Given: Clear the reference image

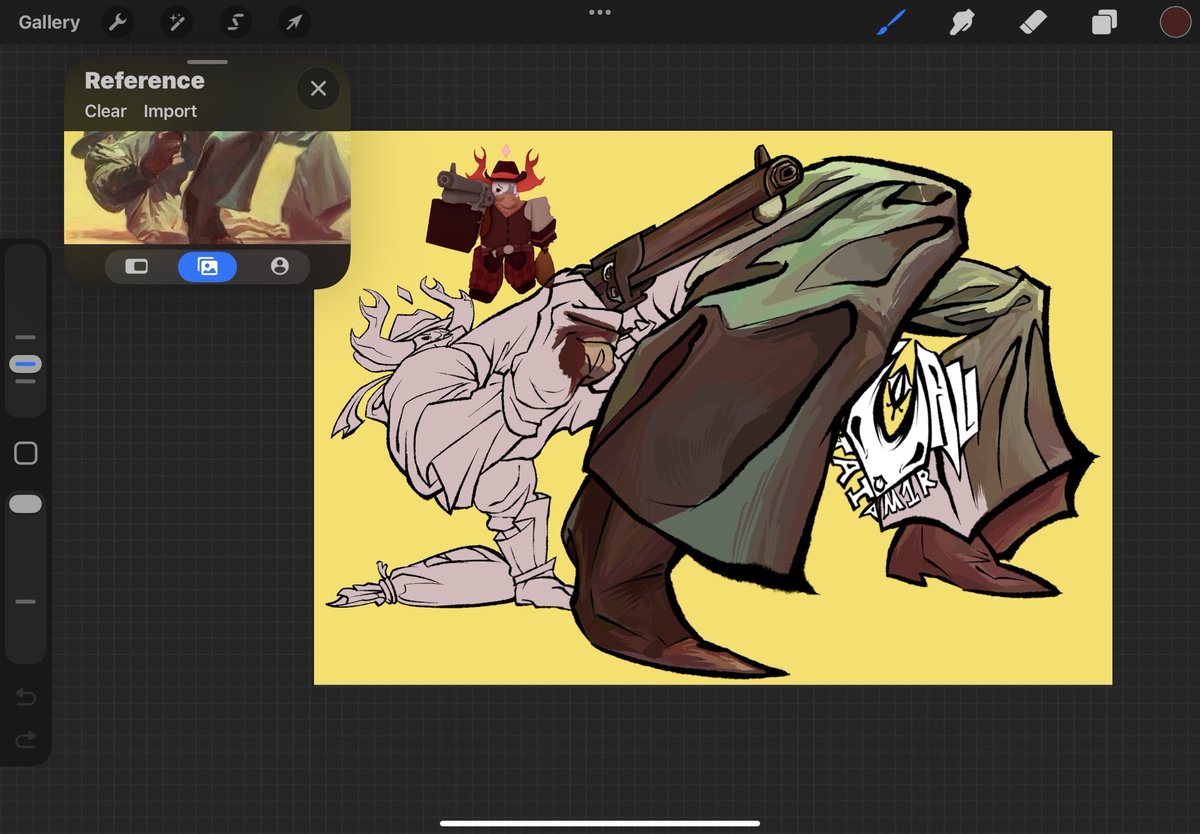Looking at the screenshot, I should tap(105, 111).
